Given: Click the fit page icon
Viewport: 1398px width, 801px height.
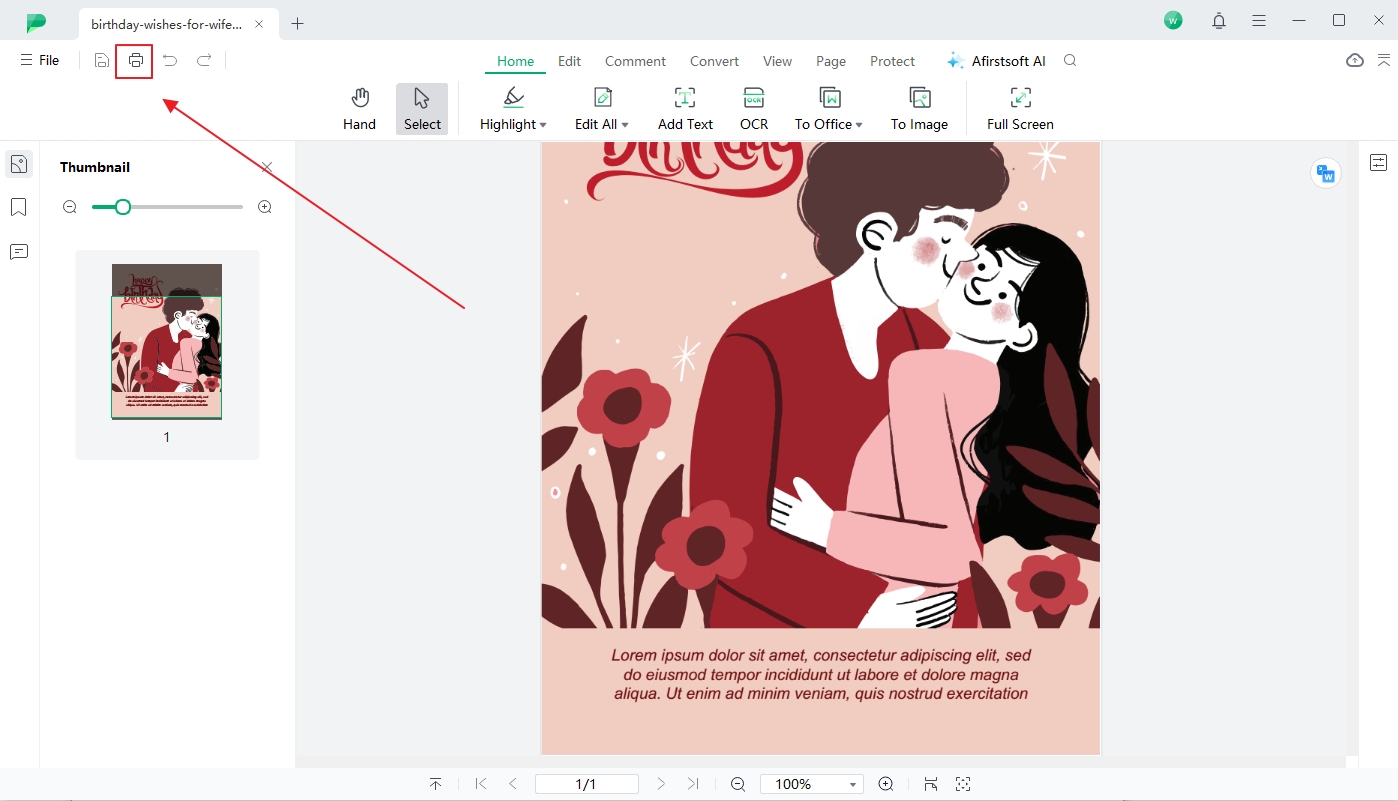Looking at the screenshot, I should pos(931,784).
